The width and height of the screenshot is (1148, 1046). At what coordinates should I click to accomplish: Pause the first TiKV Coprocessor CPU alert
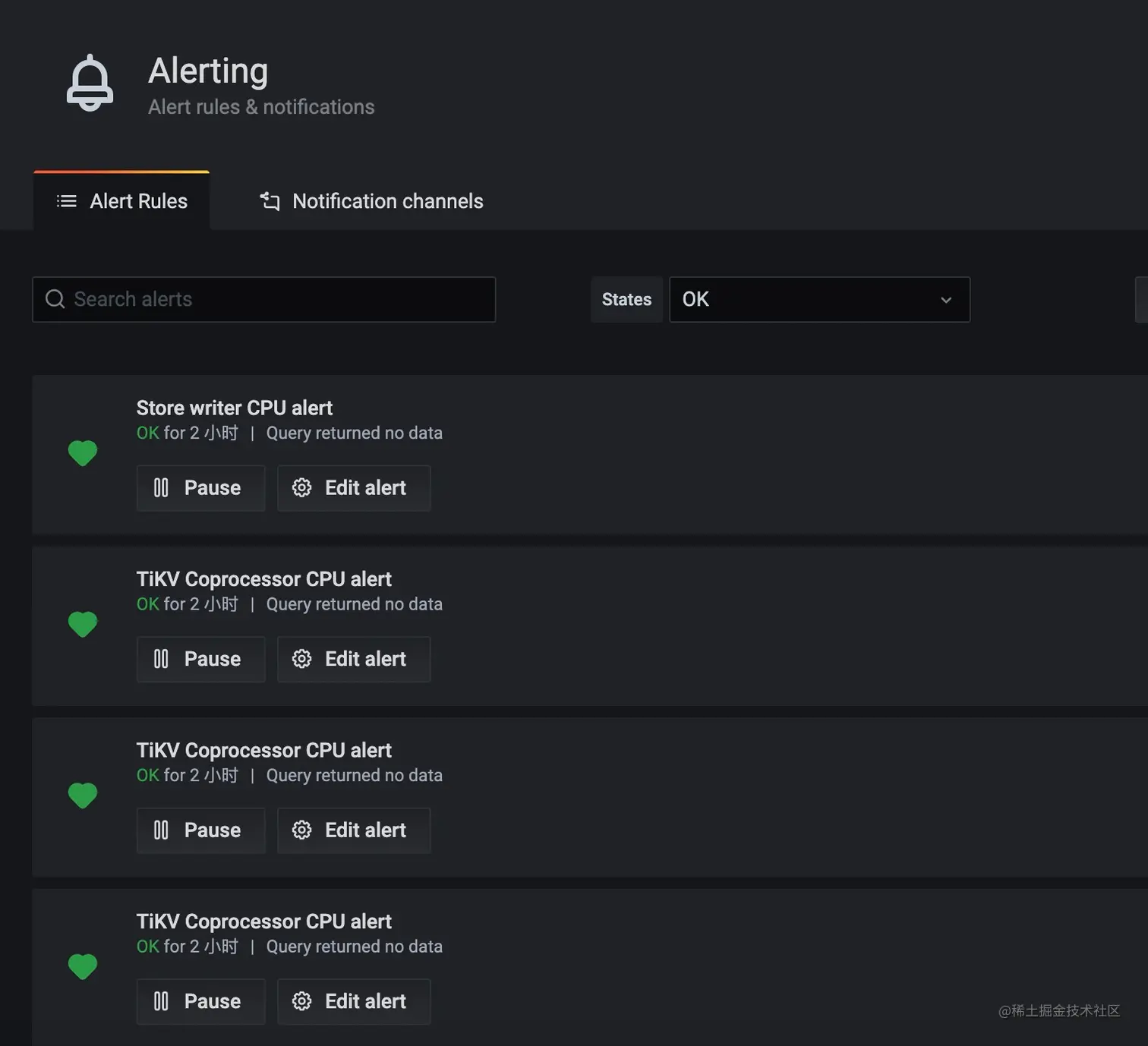200,659
